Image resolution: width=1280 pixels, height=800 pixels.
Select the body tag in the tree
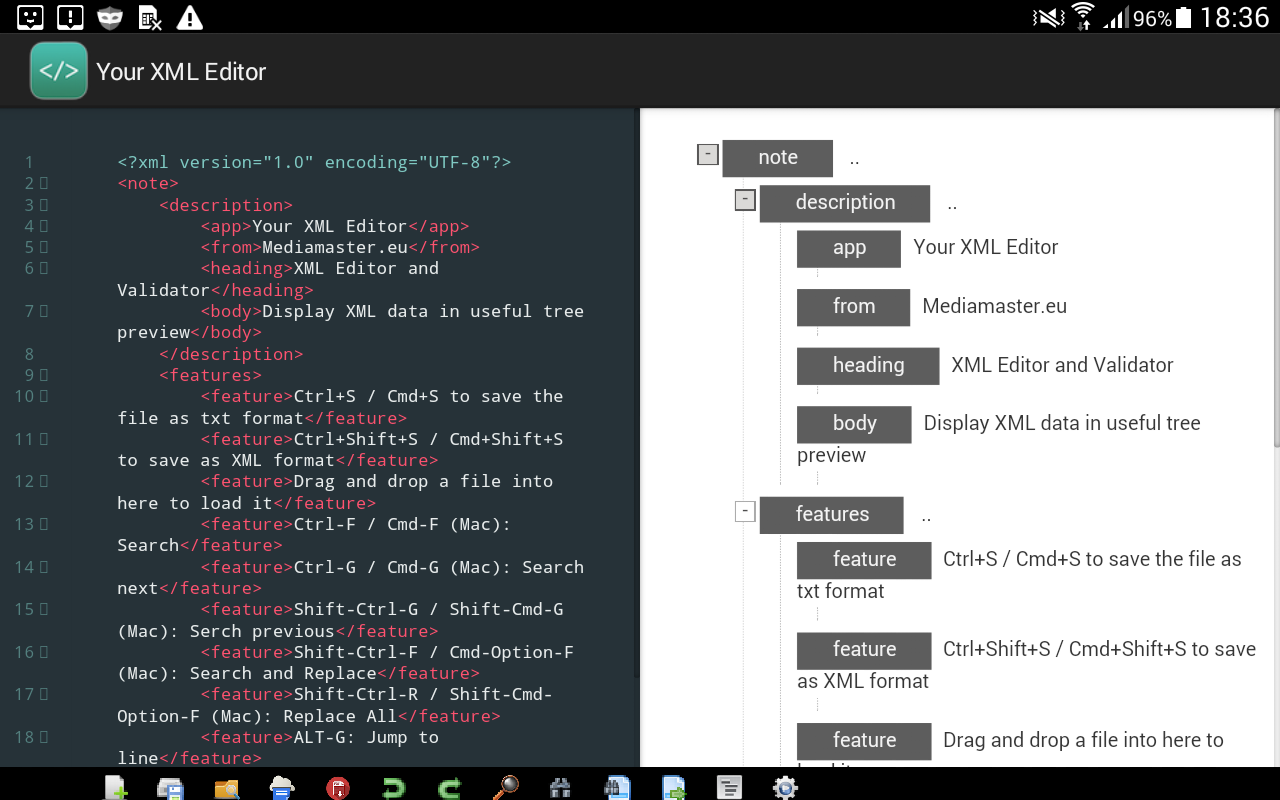pos(854,424)
